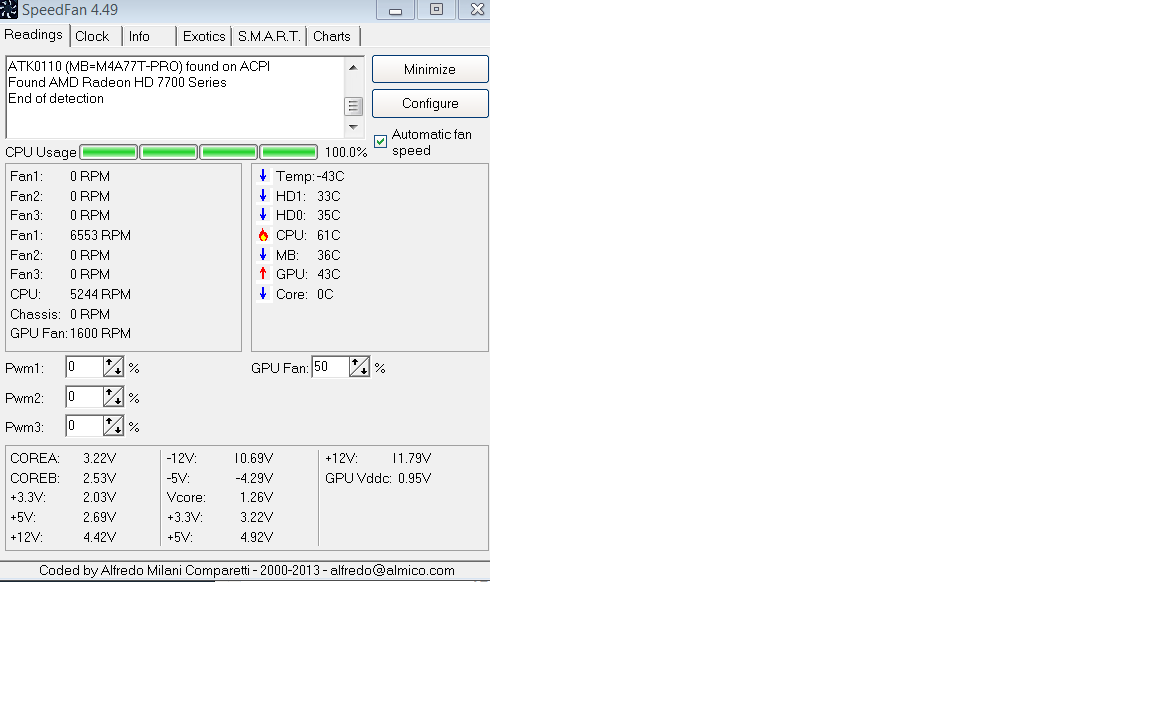The width and height of the screenshot is (1152, 720).
Task: Click the flame icon next to CPU temperature
Action: pos(263,235)
